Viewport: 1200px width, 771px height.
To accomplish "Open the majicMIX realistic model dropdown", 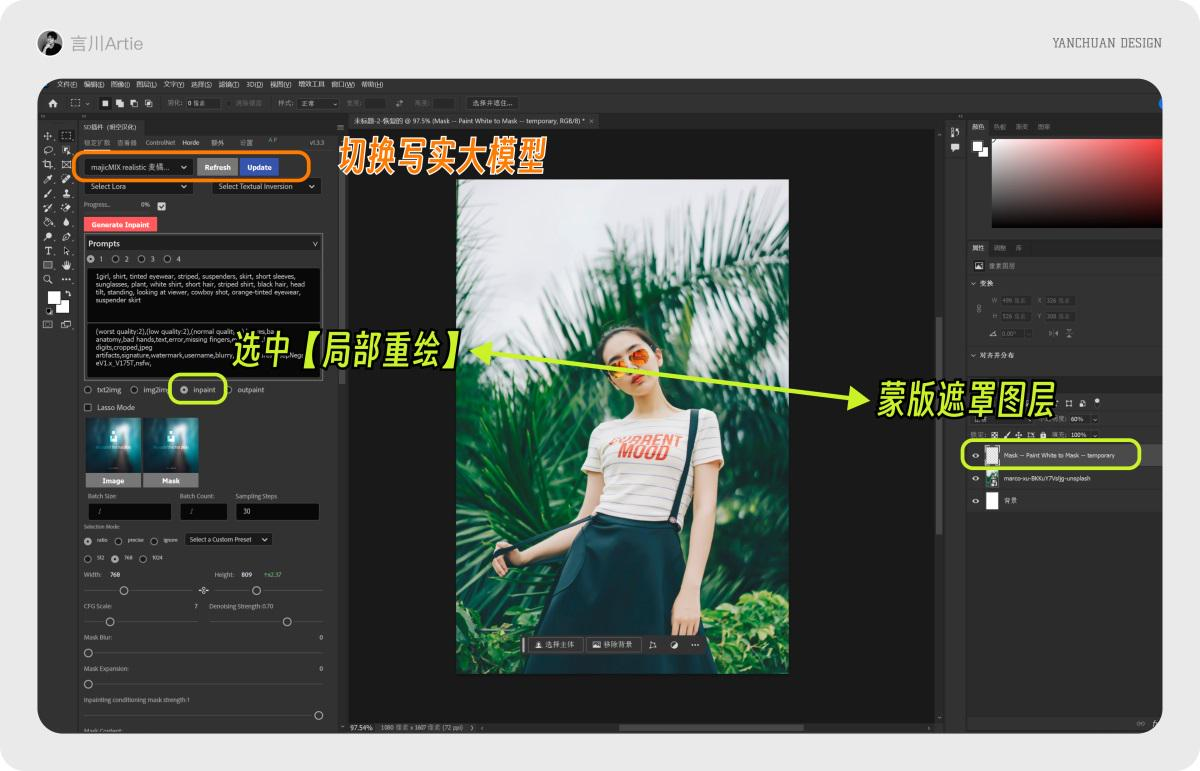I will [x=140, y=167].
